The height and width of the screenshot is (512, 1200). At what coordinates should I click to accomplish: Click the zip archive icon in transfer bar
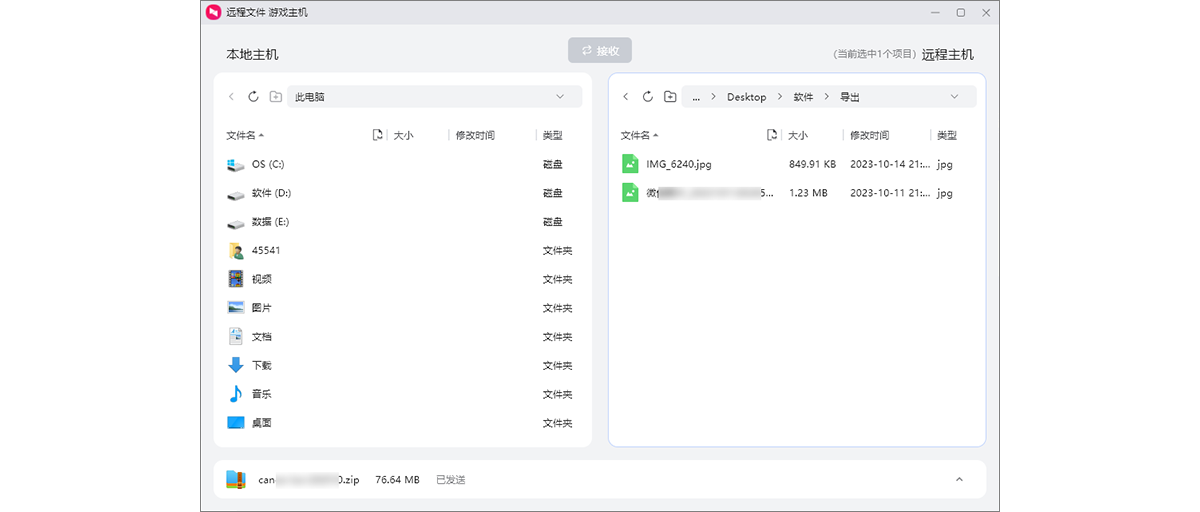pyautogui.click(x=236, y=480)
